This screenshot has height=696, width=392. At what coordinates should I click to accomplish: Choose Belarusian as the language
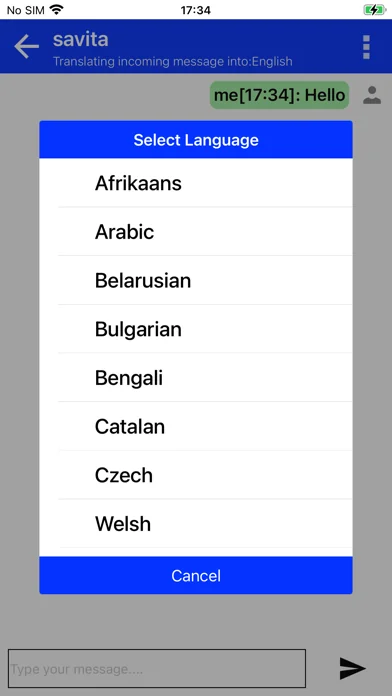point(196,281)
